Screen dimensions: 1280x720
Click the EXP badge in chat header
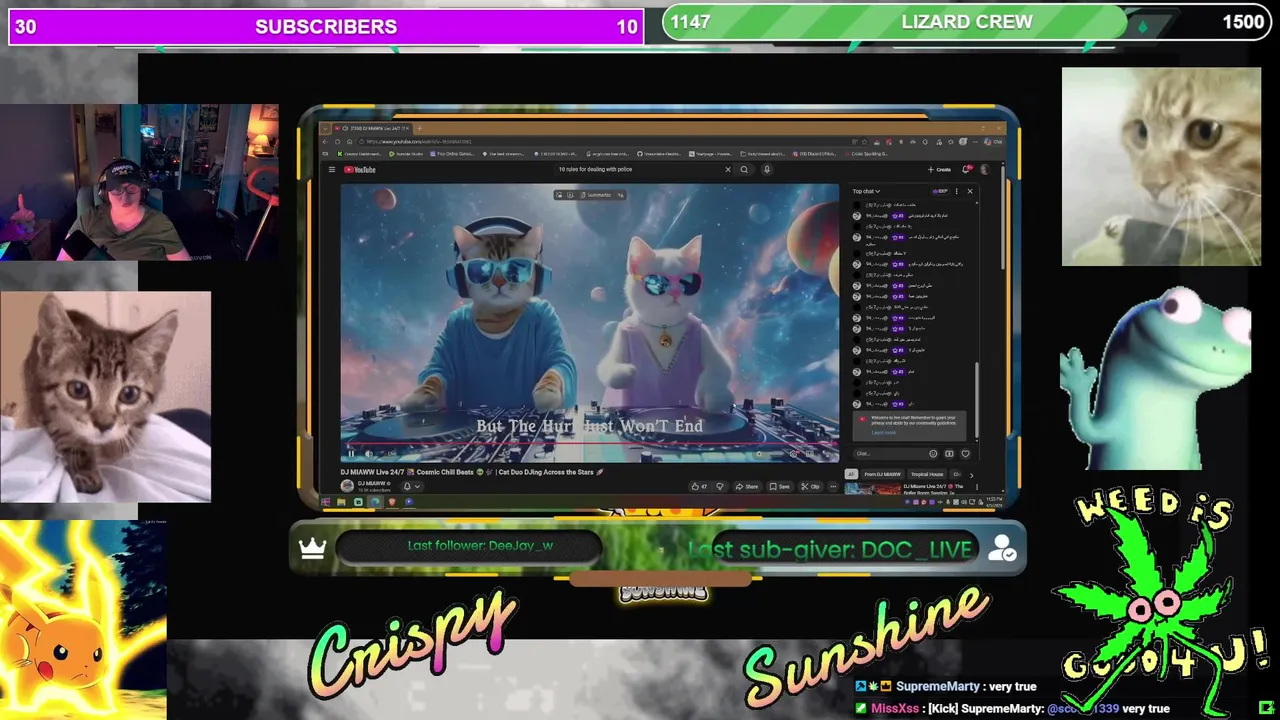[x=940, y=191]
